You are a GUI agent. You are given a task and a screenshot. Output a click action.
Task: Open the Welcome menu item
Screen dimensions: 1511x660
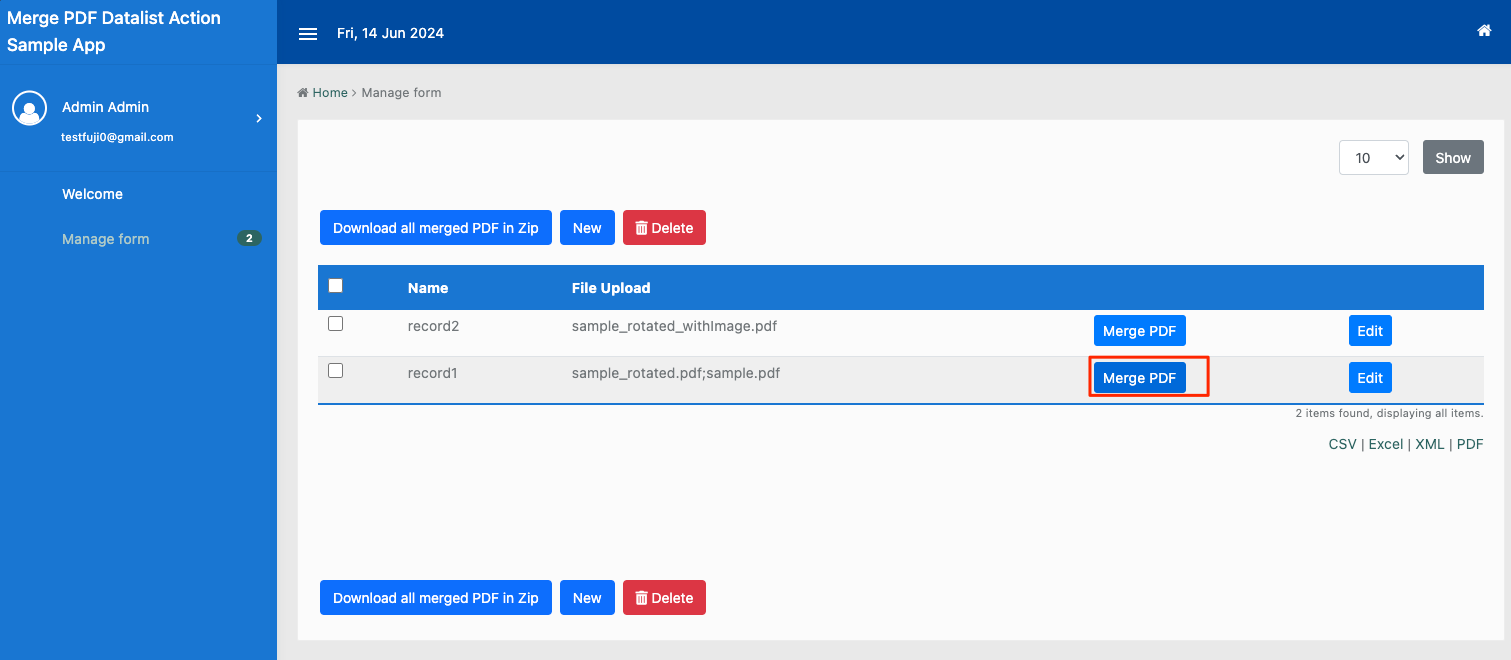[x=92, y=194]
